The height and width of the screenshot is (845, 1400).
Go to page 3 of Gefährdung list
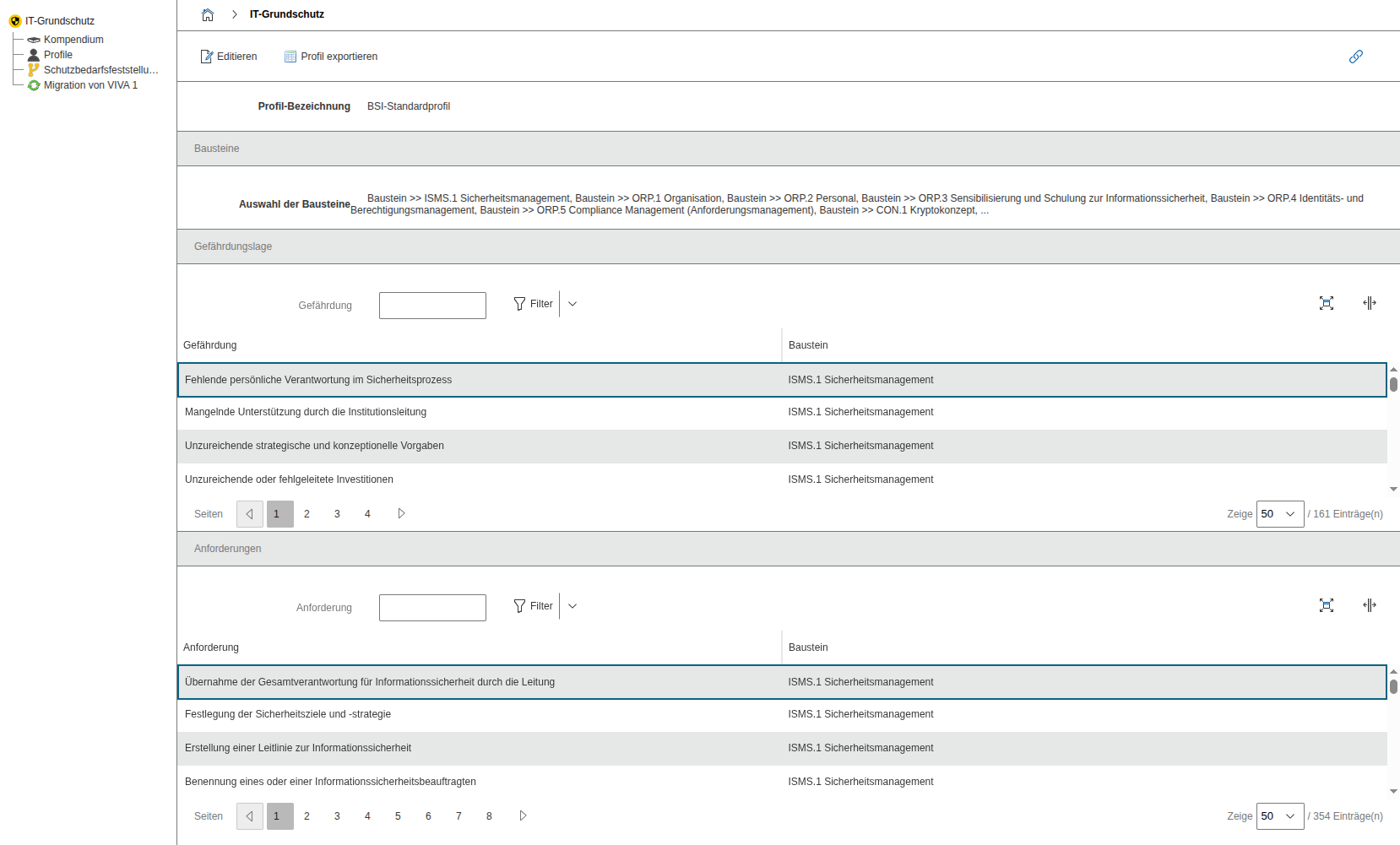point(337,514)
